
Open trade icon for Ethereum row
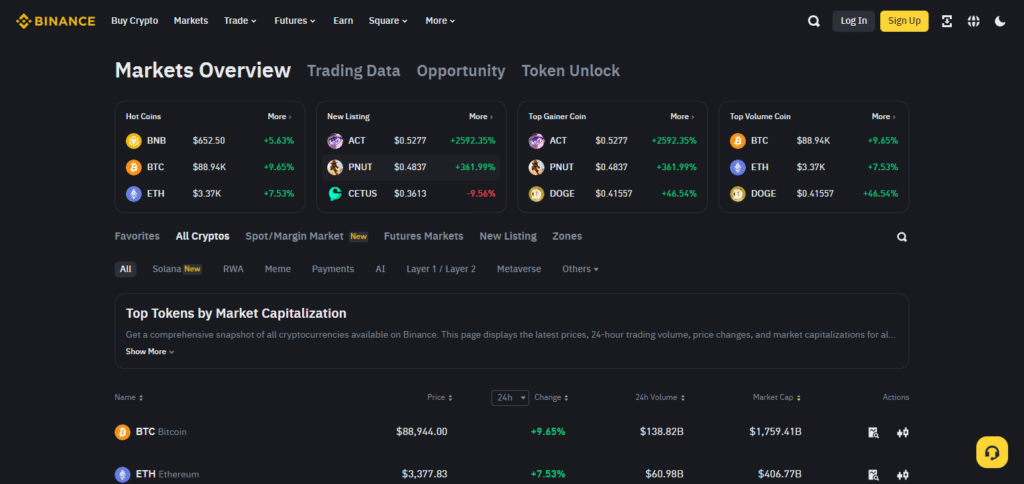pyautogui.click(x=903, y=475)
